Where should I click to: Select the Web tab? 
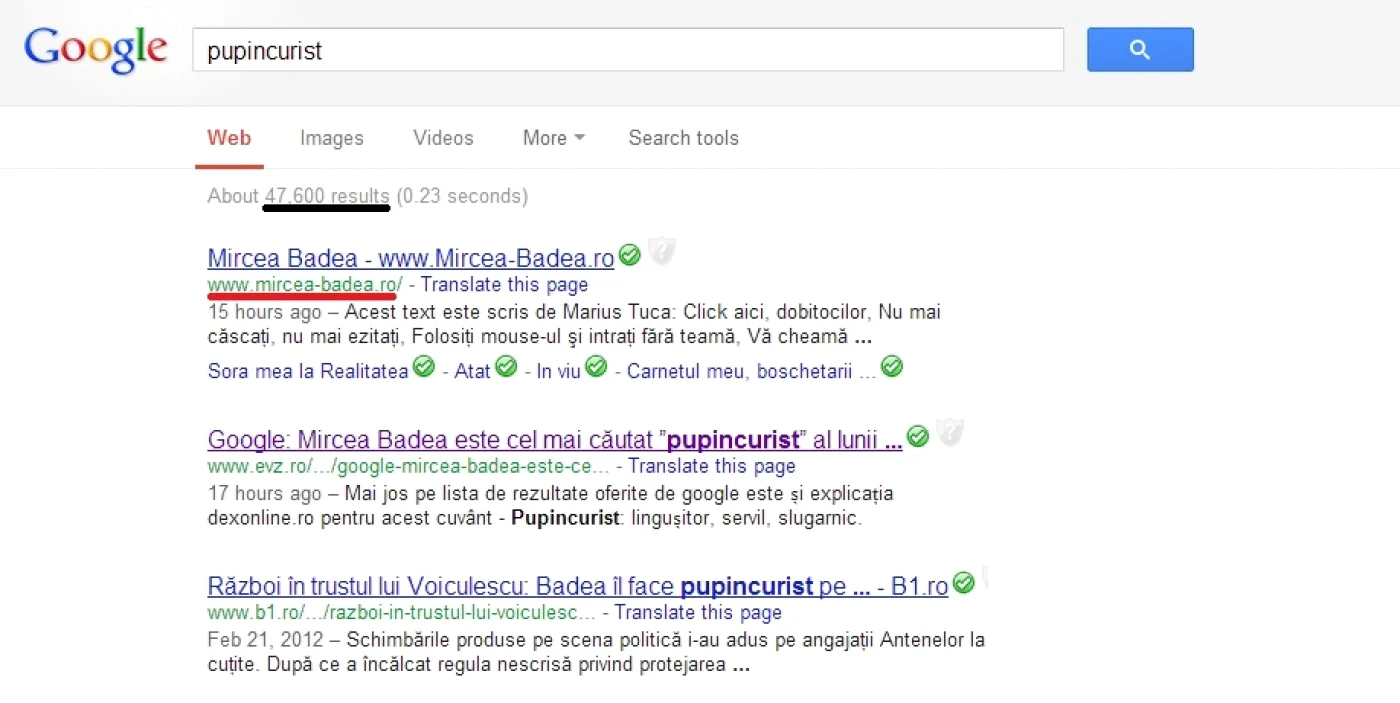[x=229, y=138]
